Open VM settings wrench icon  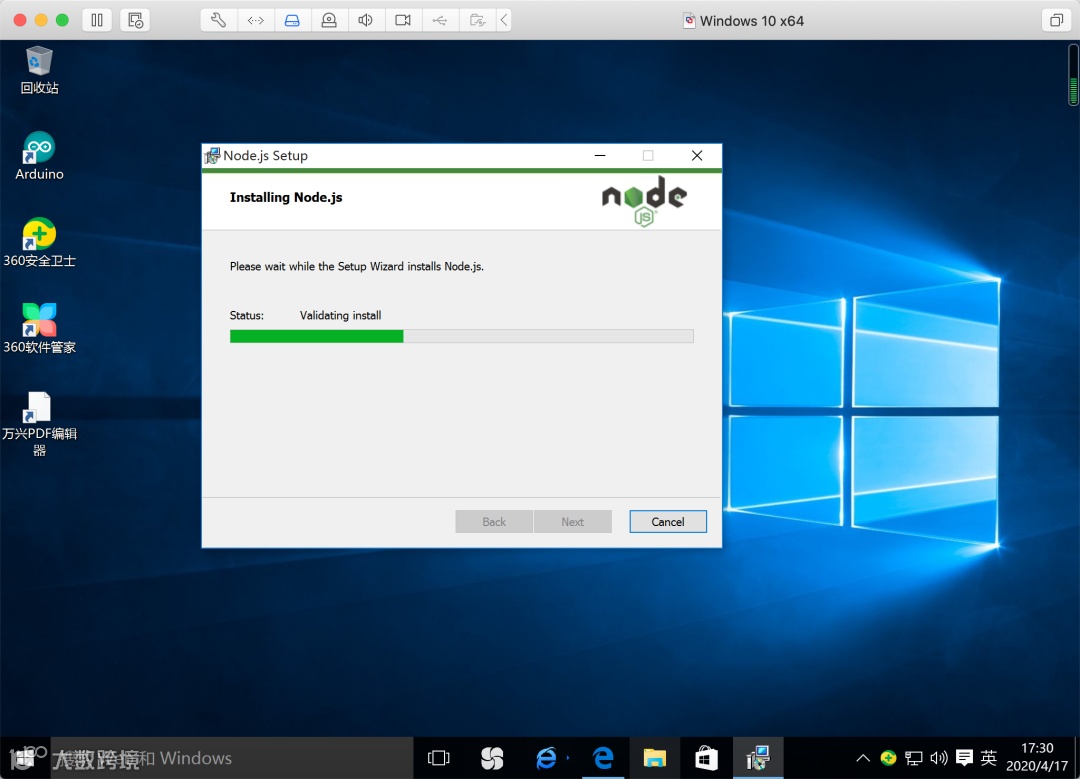pos(218,20)
